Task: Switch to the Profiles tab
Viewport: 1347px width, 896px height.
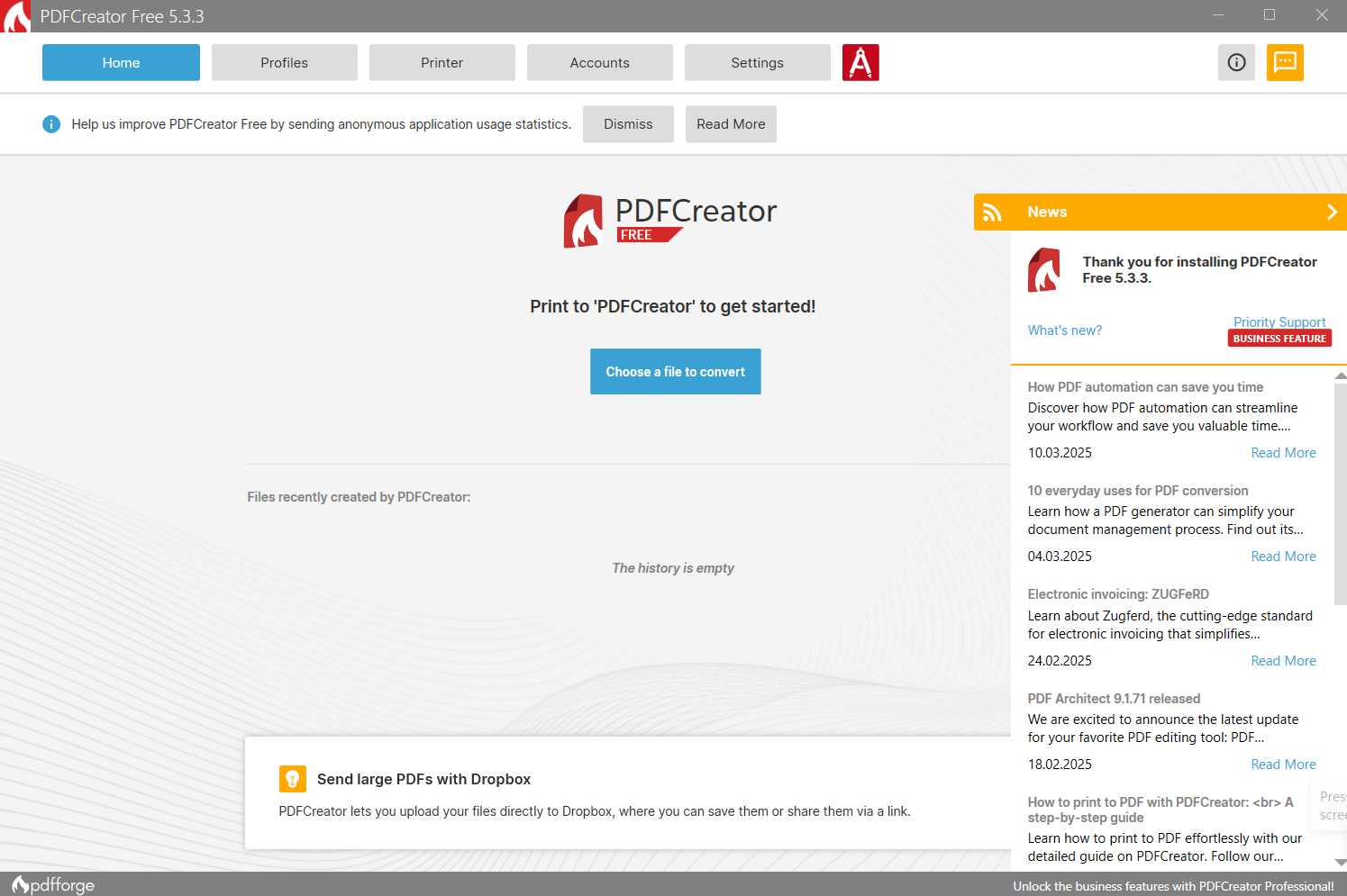Action: (284, 62)
